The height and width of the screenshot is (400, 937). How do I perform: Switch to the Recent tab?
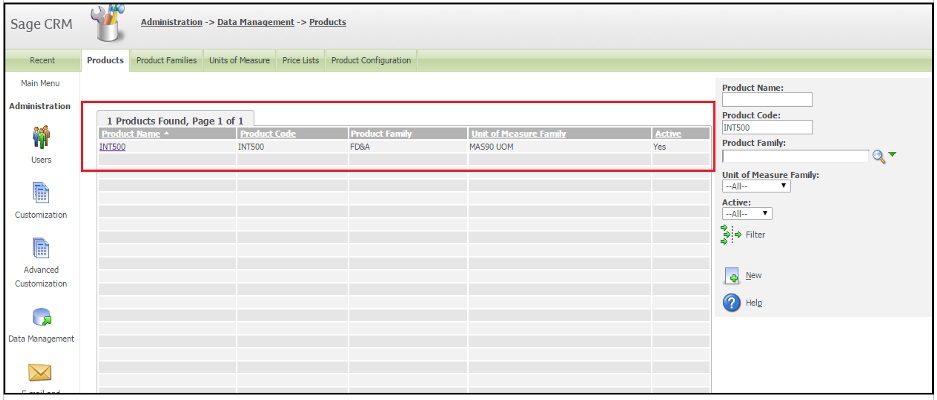tap(42, 60)
